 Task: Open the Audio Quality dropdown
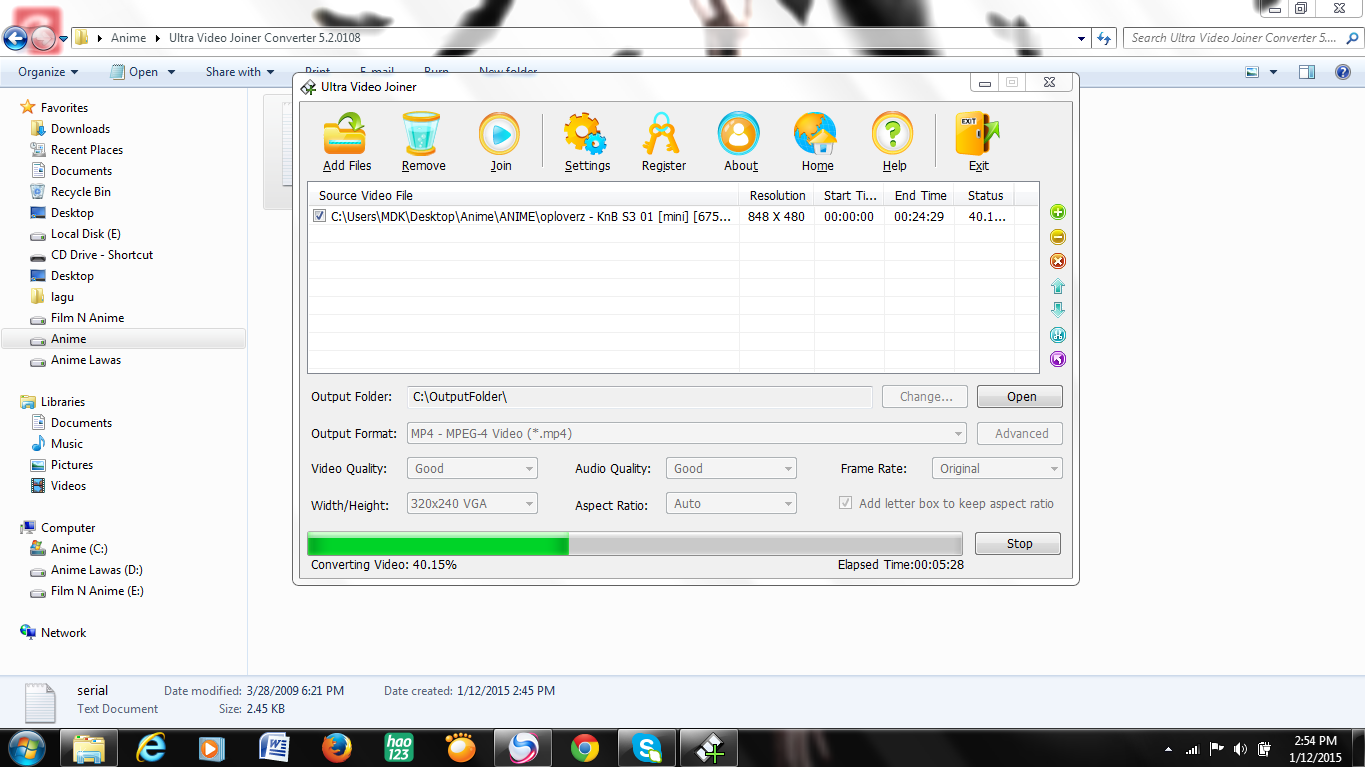[732, 468]
